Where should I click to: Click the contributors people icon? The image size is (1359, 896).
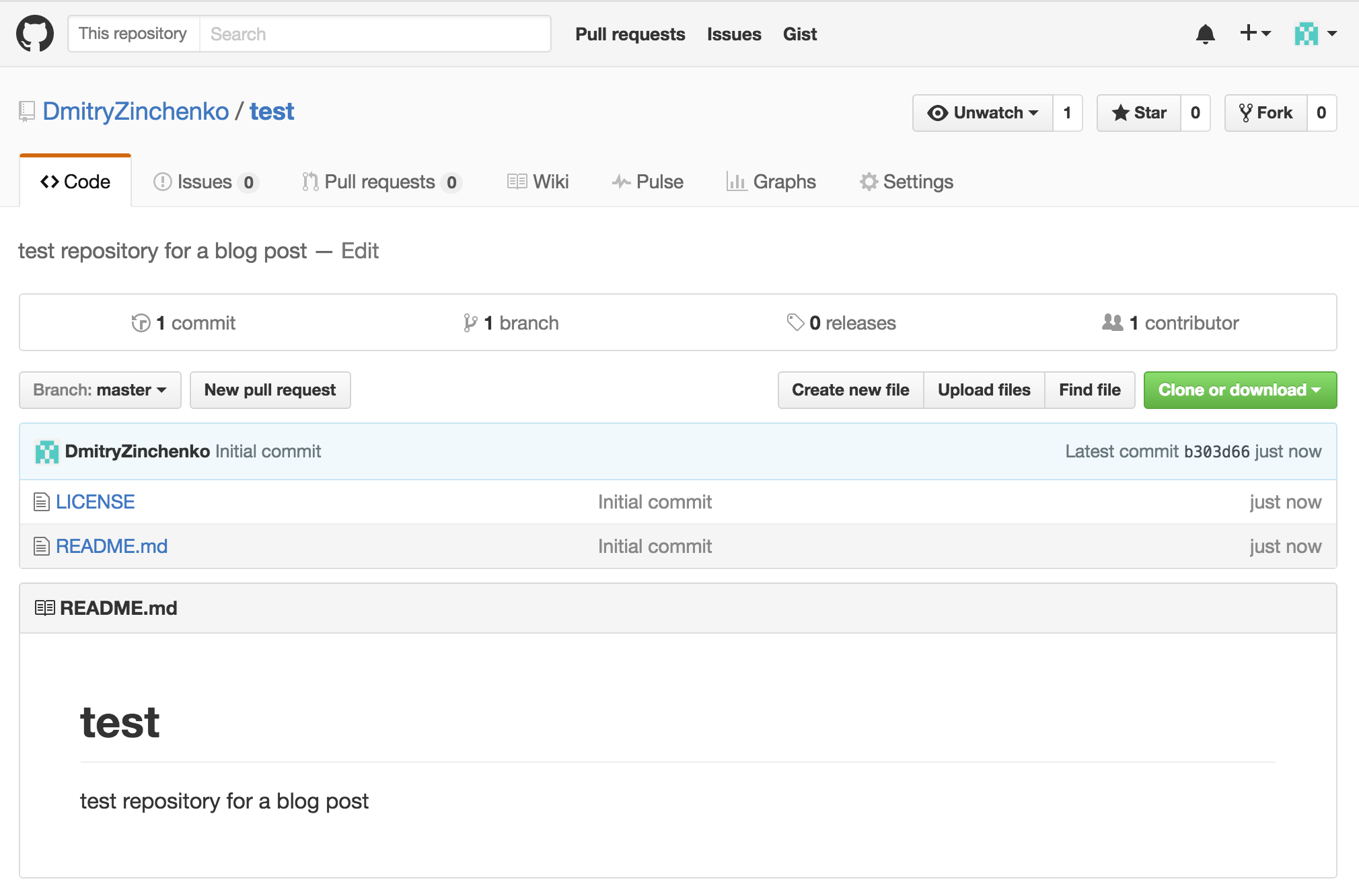1111,323
